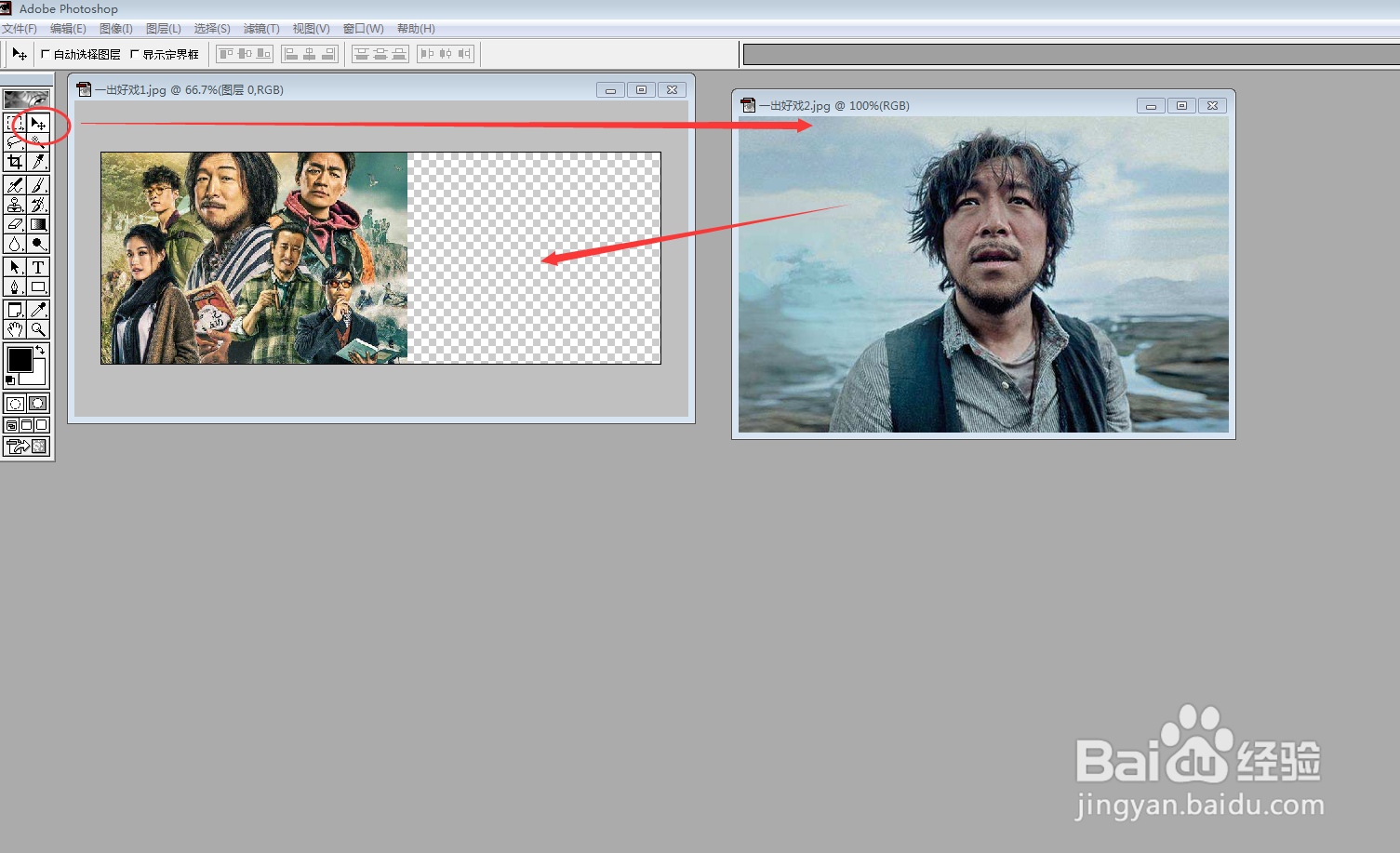Viewport: 1400px width, 853px height.
Task: Switch to Full Screen with menu bar mode
Action: (27, 425)
